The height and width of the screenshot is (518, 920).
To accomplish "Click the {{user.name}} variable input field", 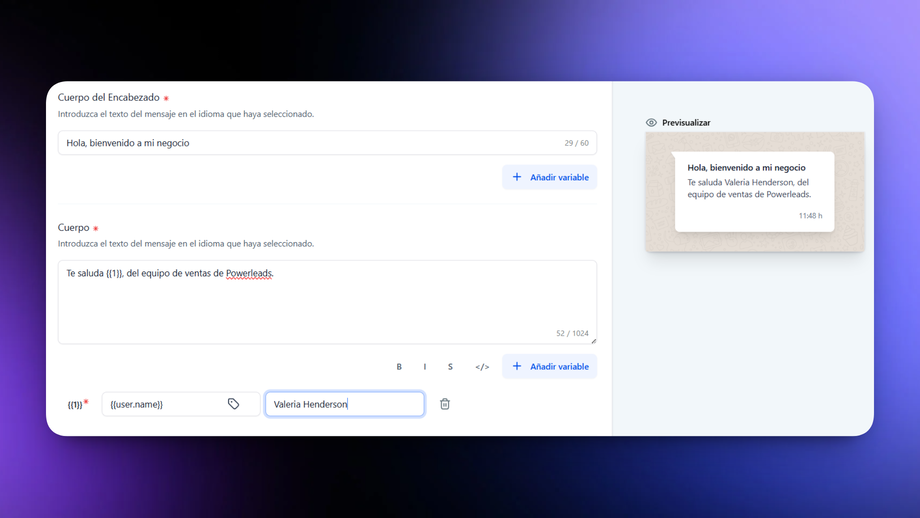I will 181,404.
